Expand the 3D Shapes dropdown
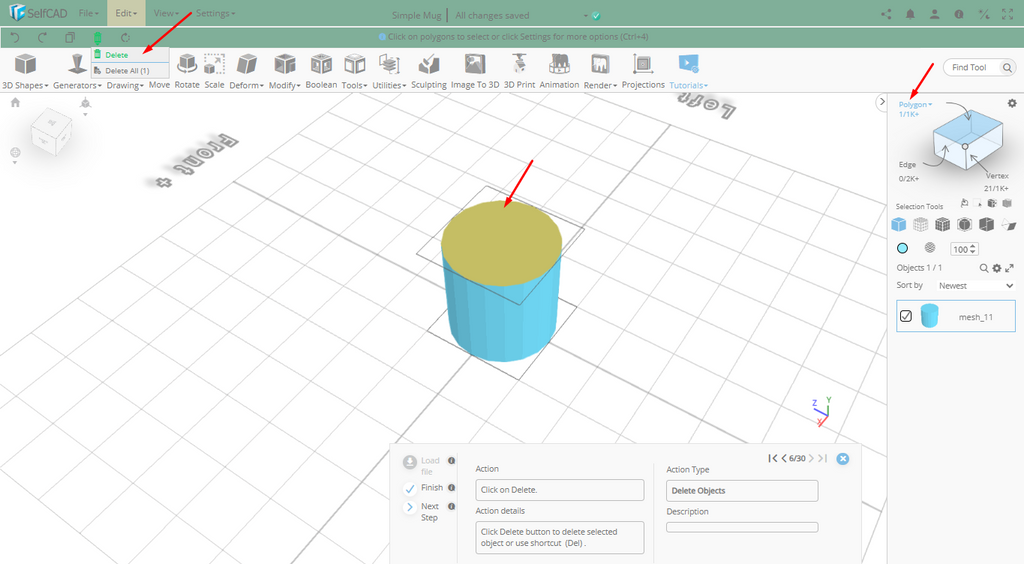 [25, 72]
